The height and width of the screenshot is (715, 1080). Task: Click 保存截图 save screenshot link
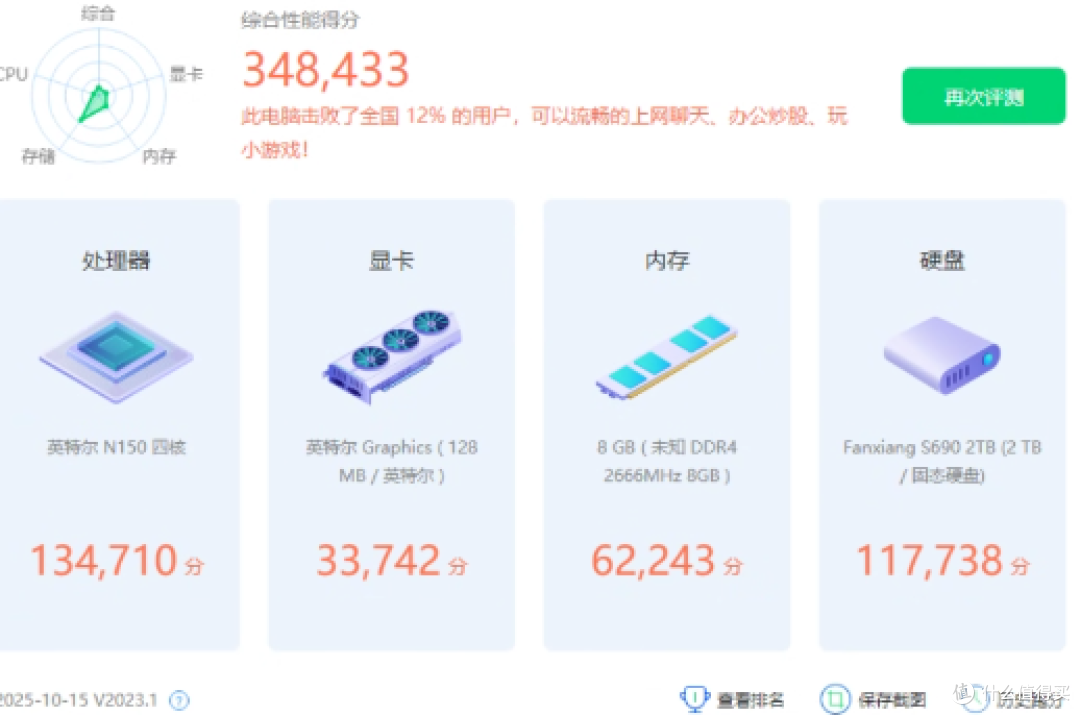(892, 700)
